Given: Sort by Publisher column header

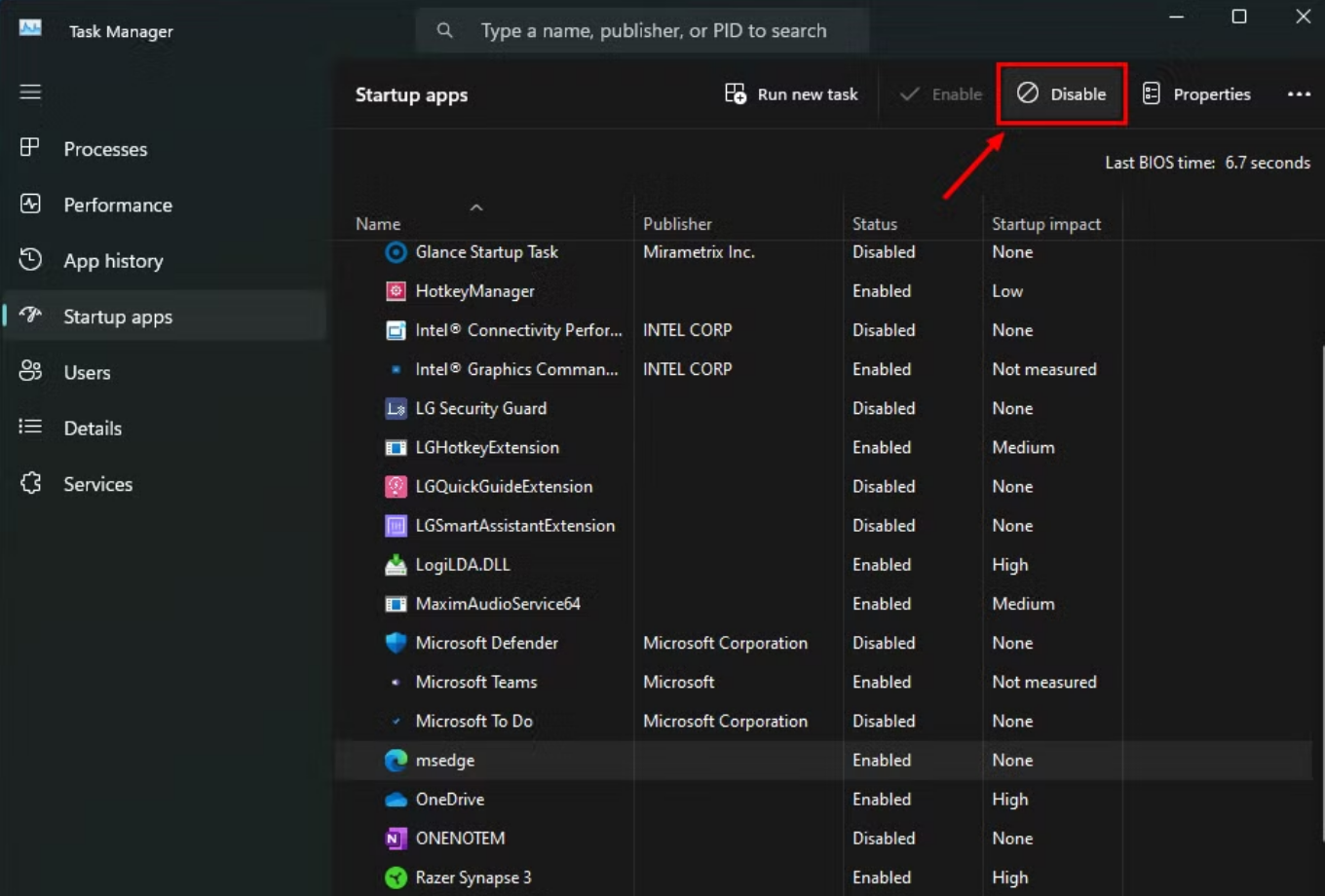Looking at the screenshot, I should point(677,224).
